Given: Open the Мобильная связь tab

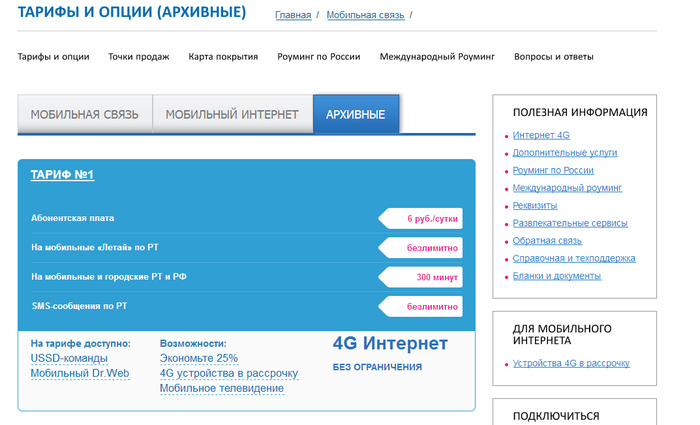Looking at the screenshot, I should tap(85, 115).
